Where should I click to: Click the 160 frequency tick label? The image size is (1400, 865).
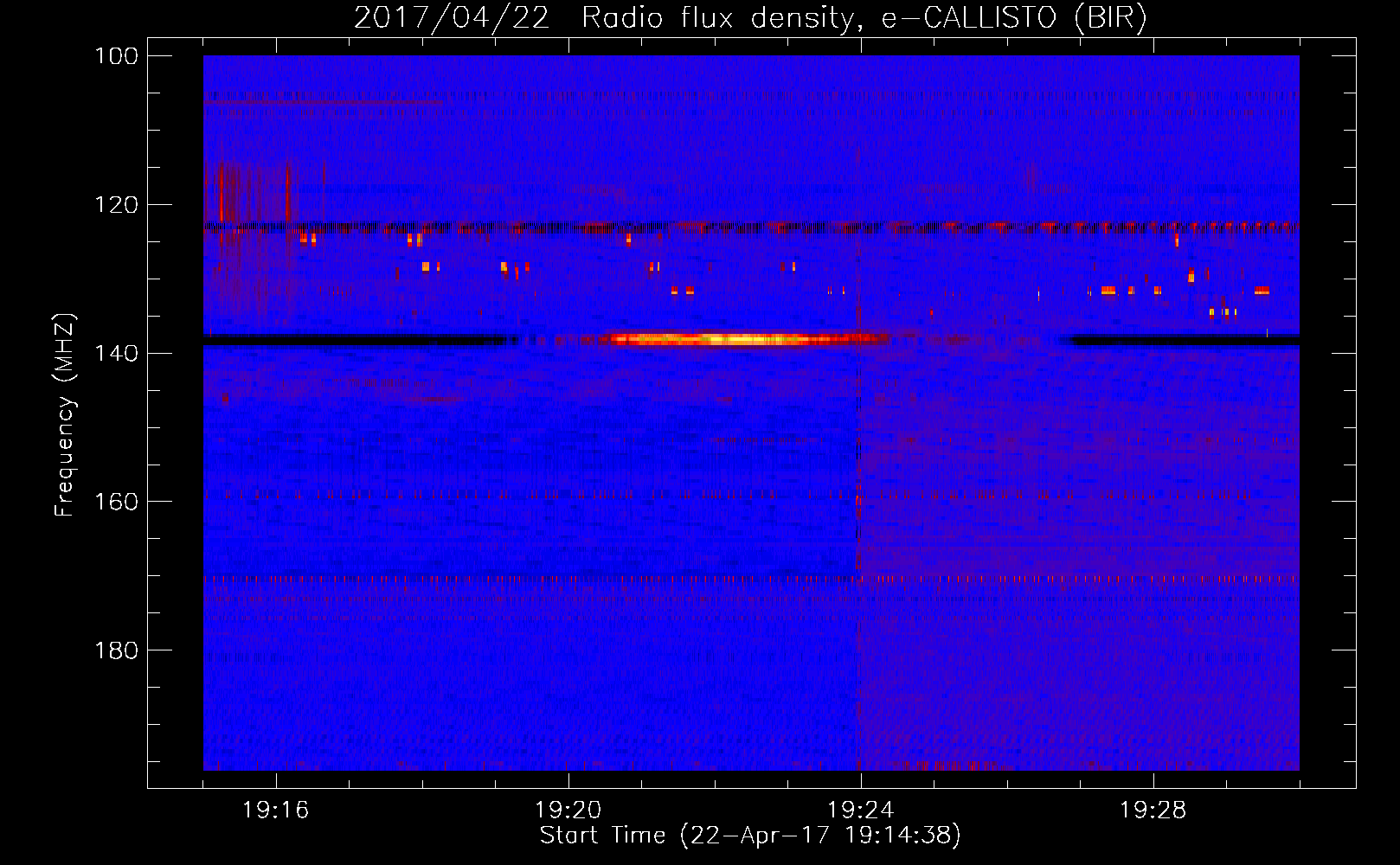click(x=117, y=502)
